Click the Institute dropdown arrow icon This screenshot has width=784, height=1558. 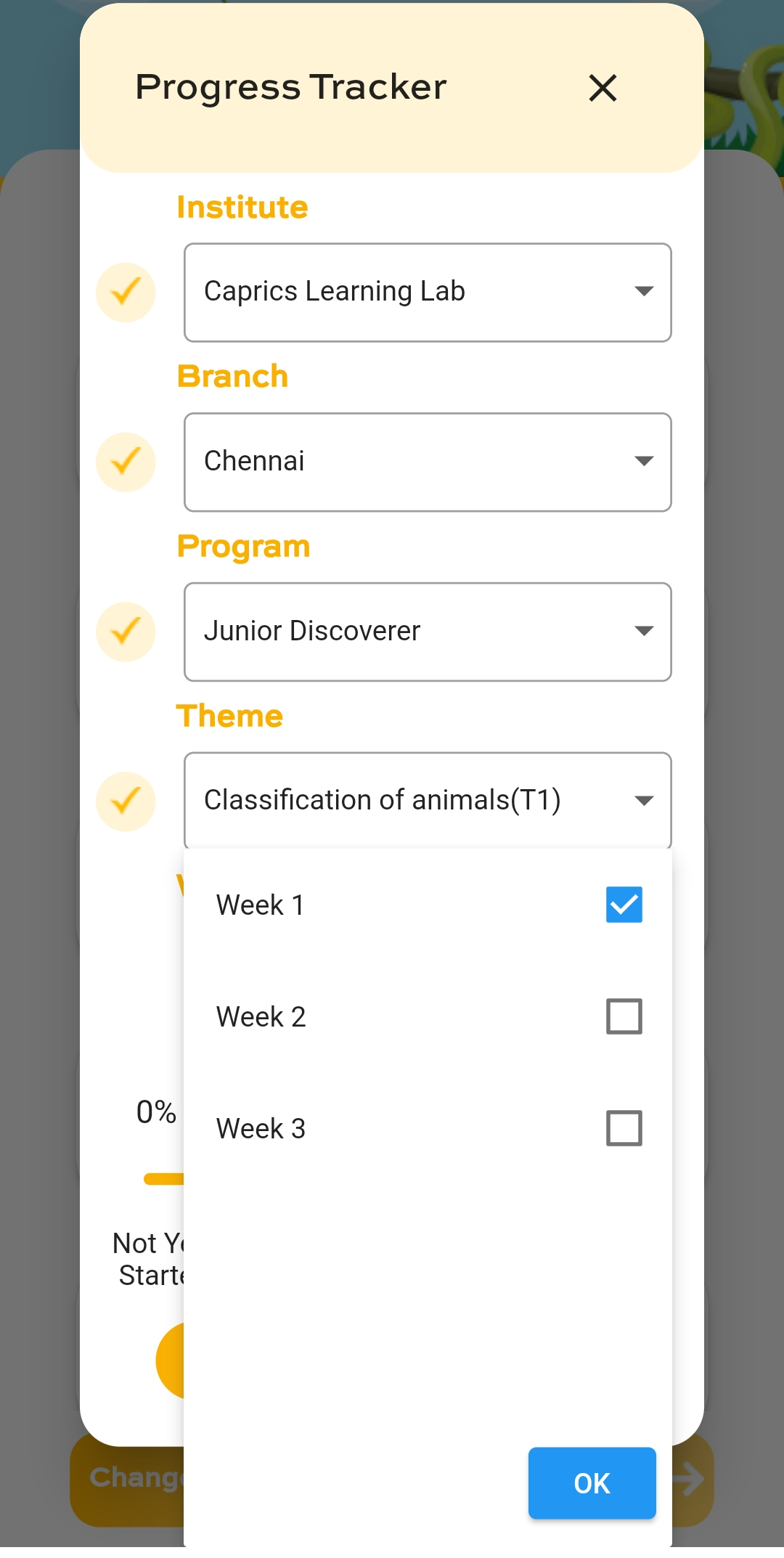[644, 292]
